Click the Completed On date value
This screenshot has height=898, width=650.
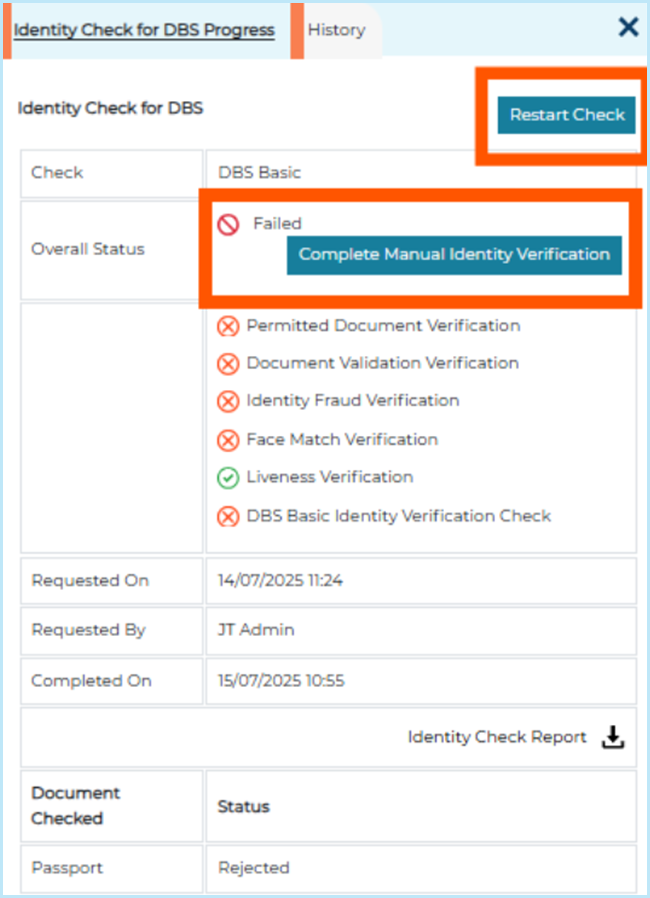pyautogui.click(x=281, y=681)
